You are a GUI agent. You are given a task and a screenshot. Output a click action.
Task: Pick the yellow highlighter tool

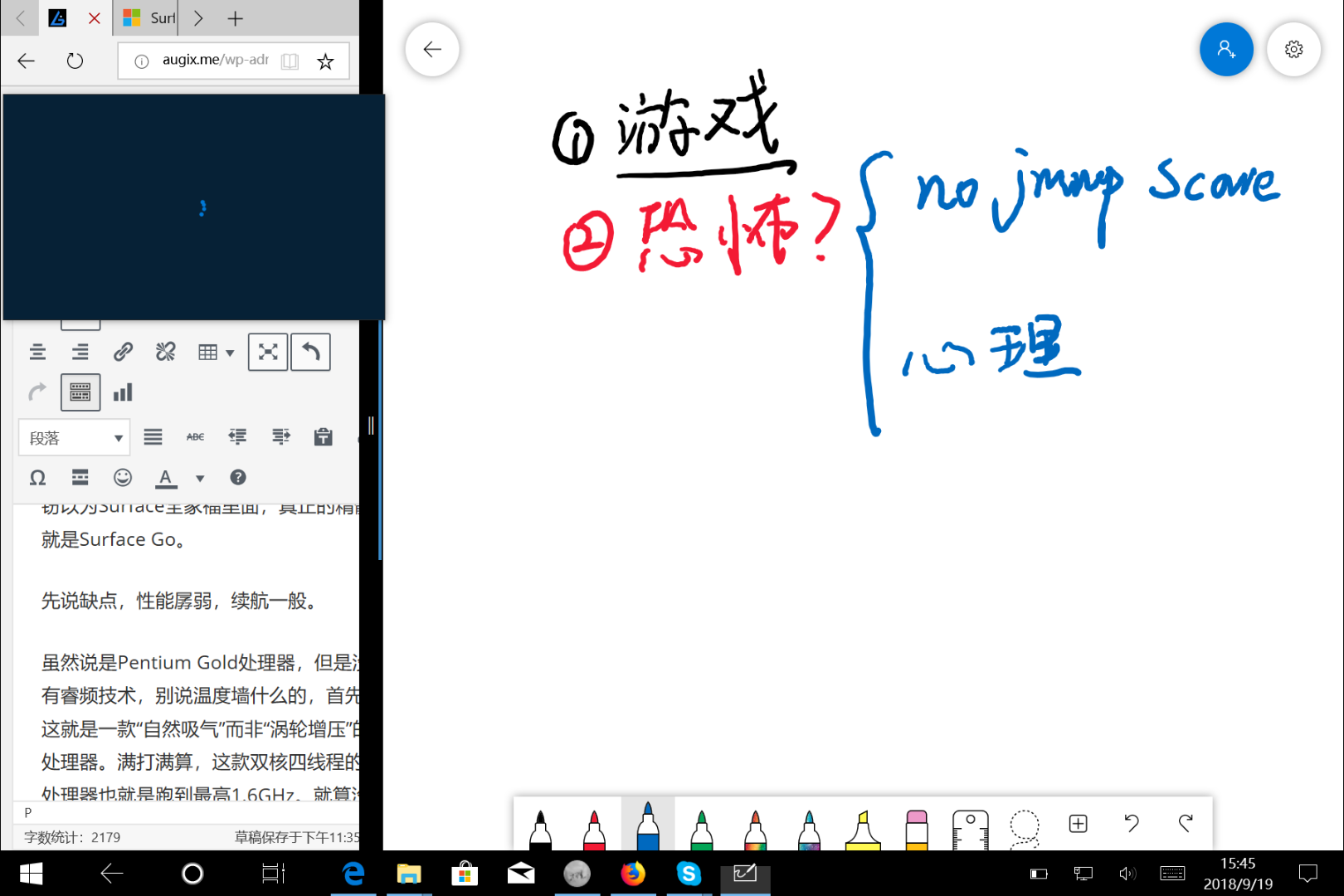point(862,828)
